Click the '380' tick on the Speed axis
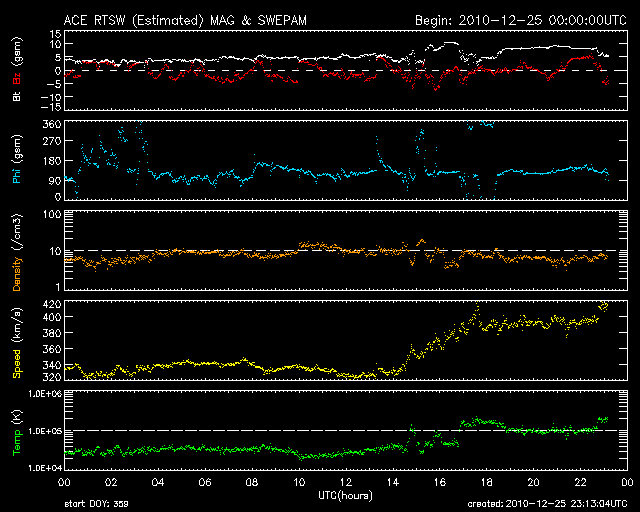Image resolution: width=640 pixels, height=512 pixels. [52, 333]
